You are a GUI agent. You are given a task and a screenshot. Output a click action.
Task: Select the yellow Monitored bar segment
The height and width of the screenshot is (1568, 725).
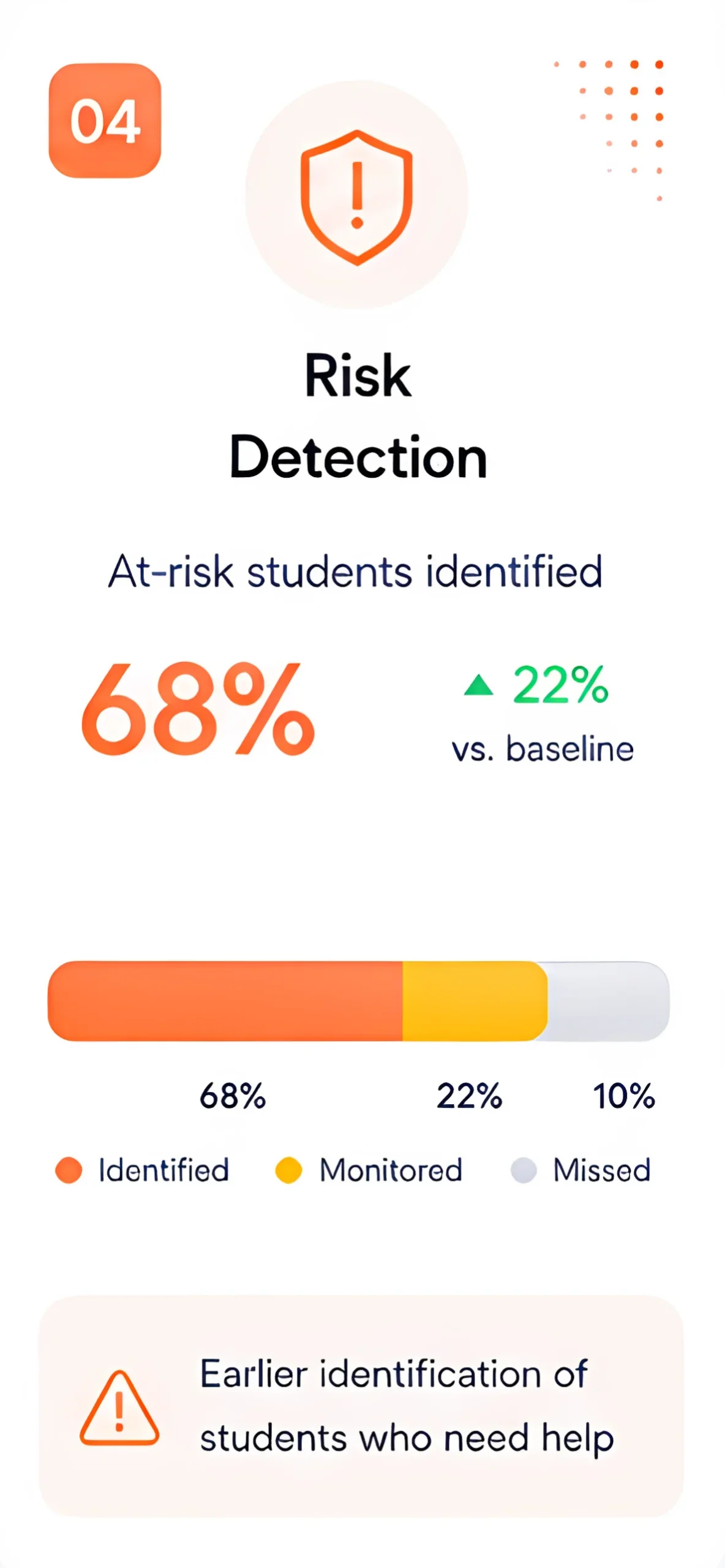coord(475,1001)
